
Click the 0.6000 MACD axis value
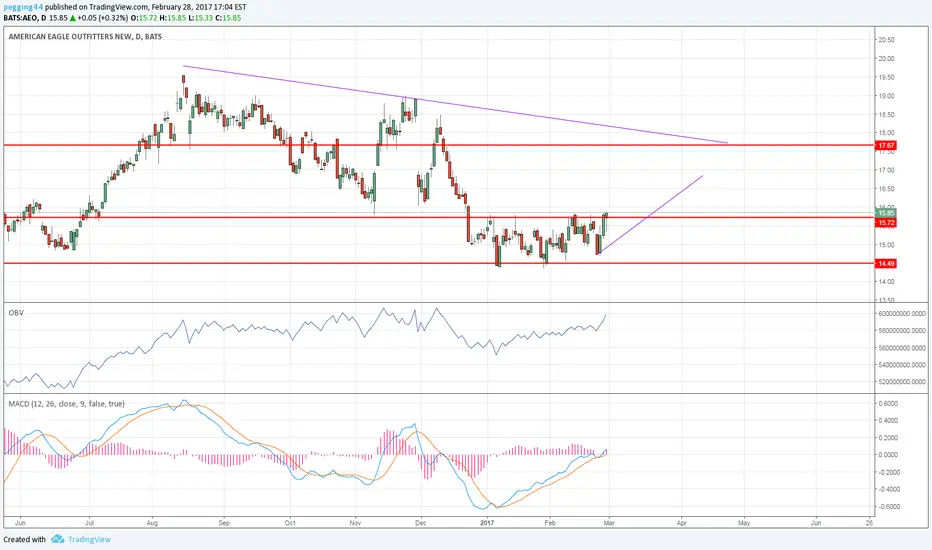coord(888,403)
